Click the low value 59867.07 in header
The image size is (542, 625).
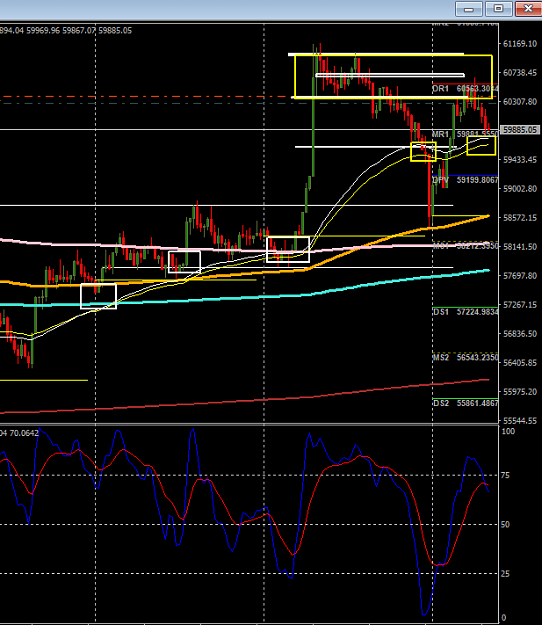tap(79, 30)
